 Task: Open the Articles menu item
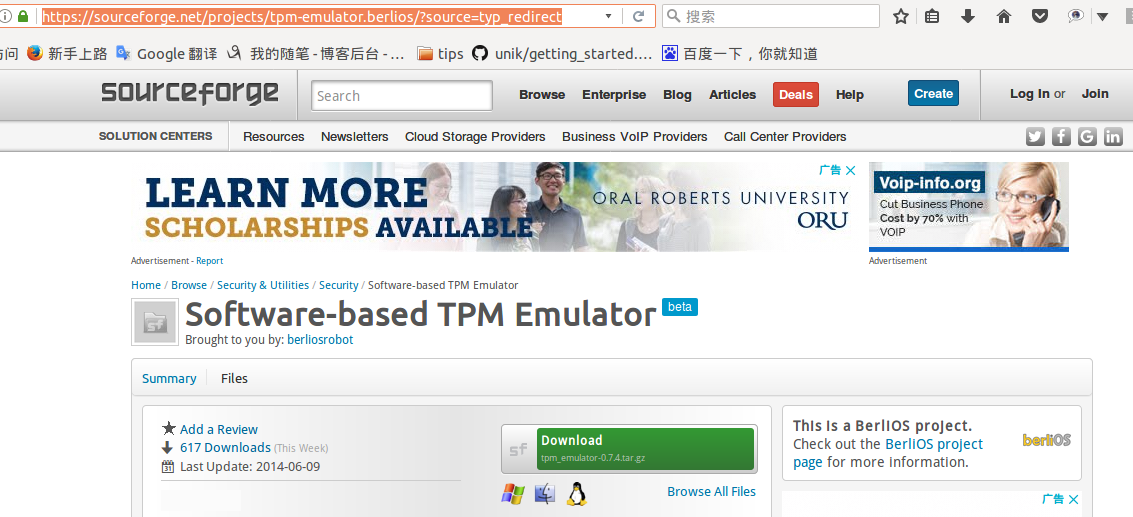click(732, 95)
